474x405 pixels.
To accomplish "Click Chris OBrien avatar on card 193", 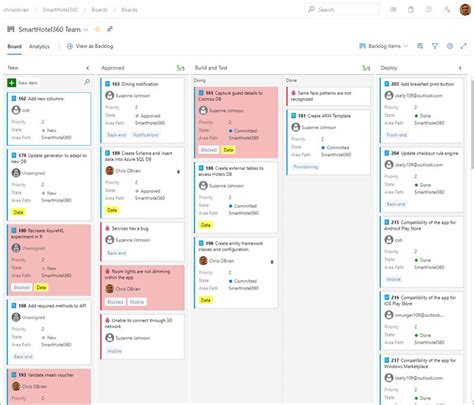I will [x=16, y=386].
